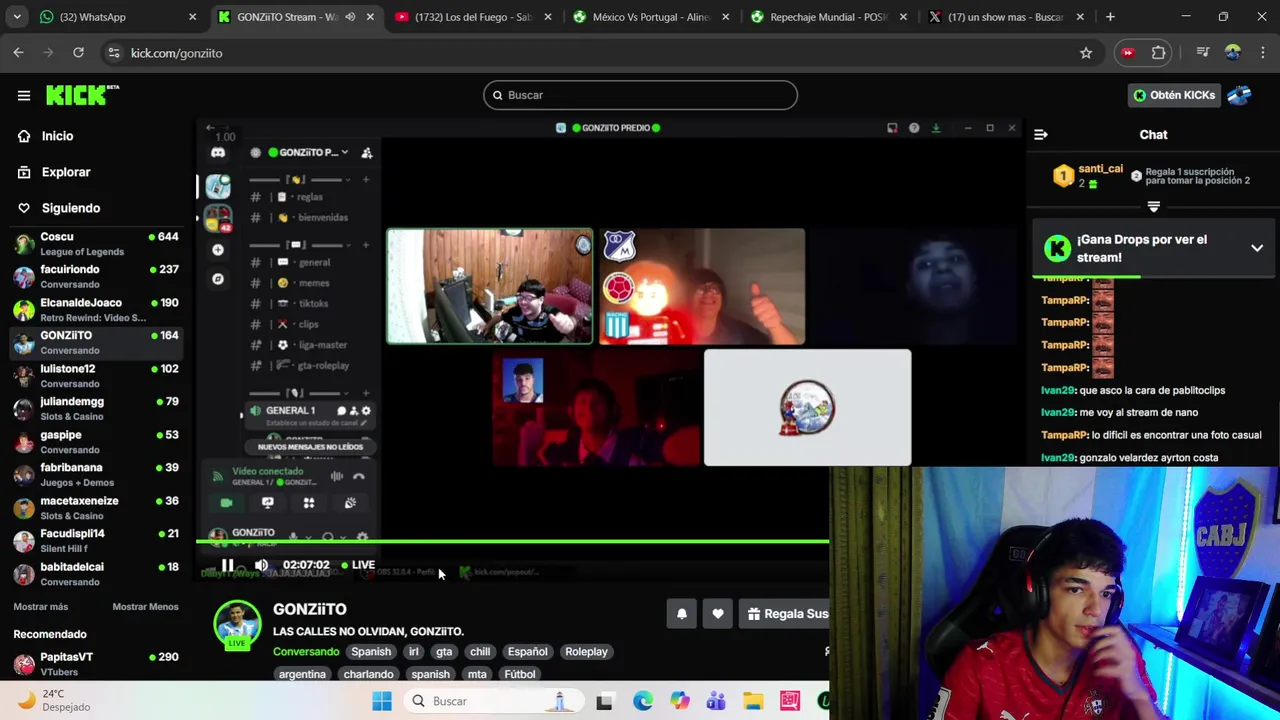Bookmark this page with the star
This screenshot has width=1280, height=720.
click(x=1086, y=53)
